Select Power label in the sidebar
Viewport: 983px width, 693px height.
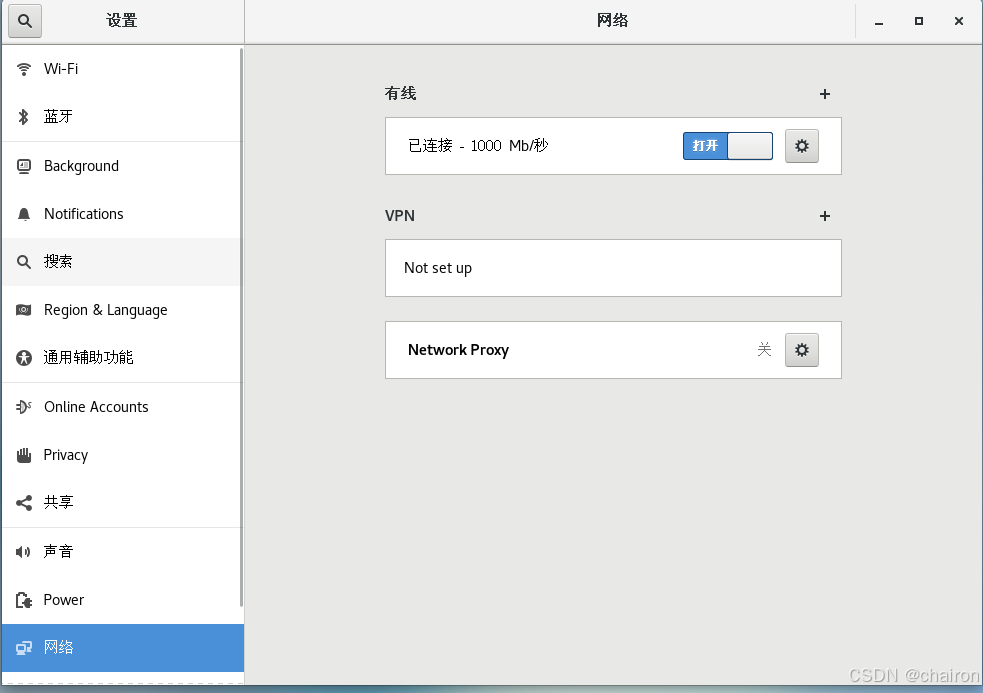tap(63, 600)
